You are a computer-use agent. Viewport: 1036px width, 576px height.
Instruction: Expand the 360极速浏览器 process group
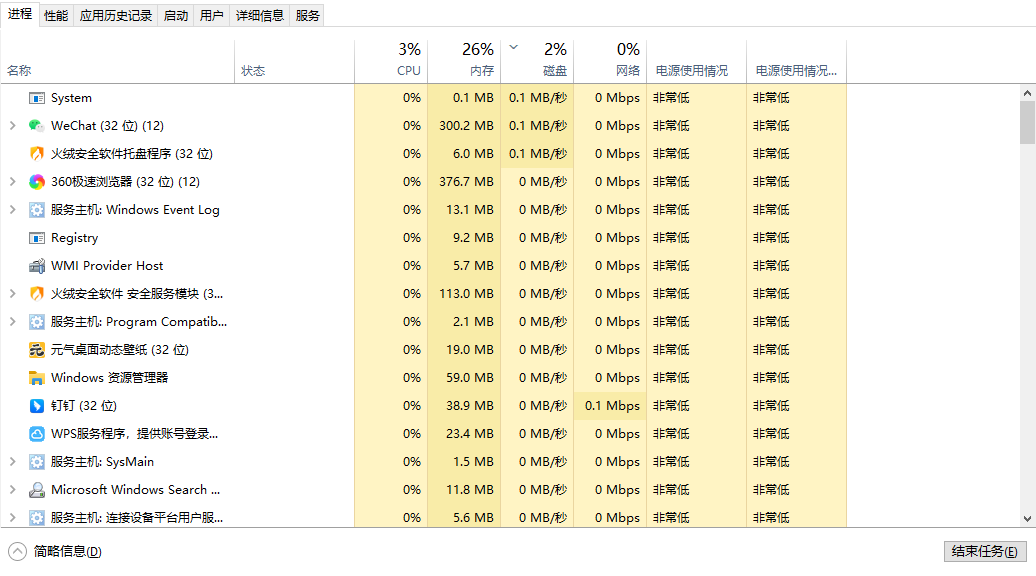[12, 182]
